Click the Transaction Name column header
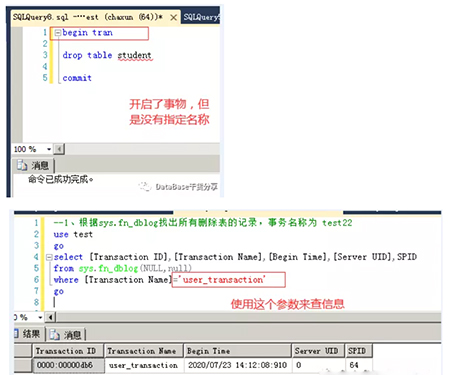The height and width of the screenshot is (375, 450). (144, 351)
